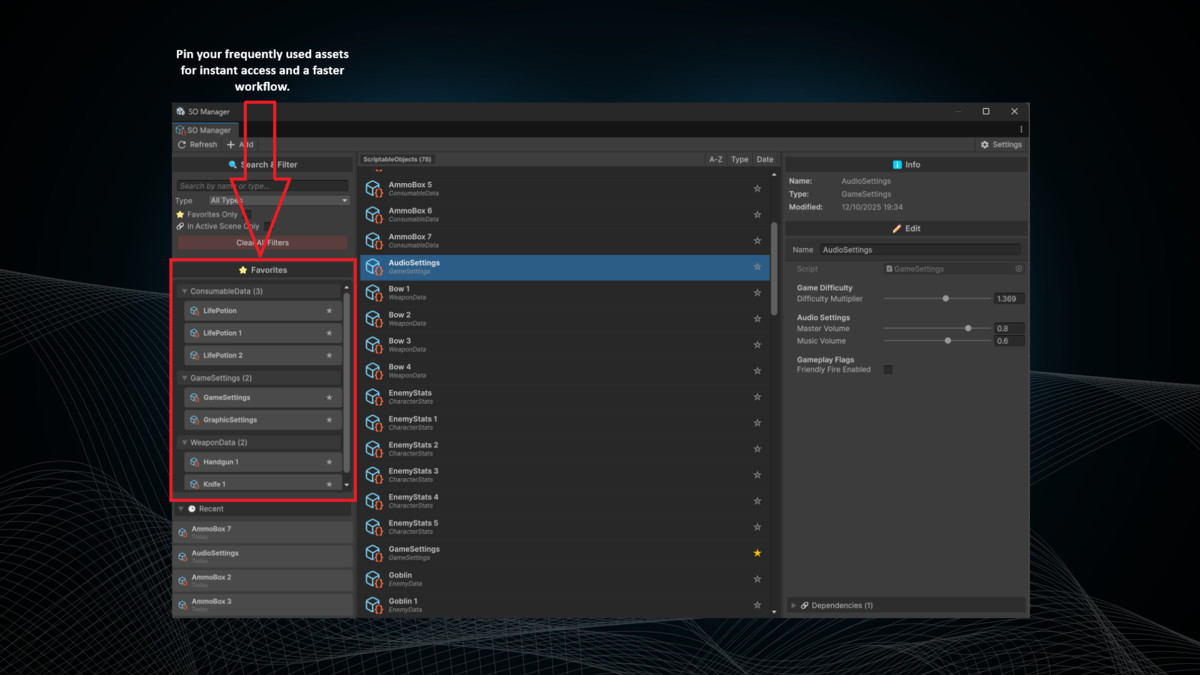
Task: Click the cube icon beside AudioSettings entry
Action: coord(374,266)
